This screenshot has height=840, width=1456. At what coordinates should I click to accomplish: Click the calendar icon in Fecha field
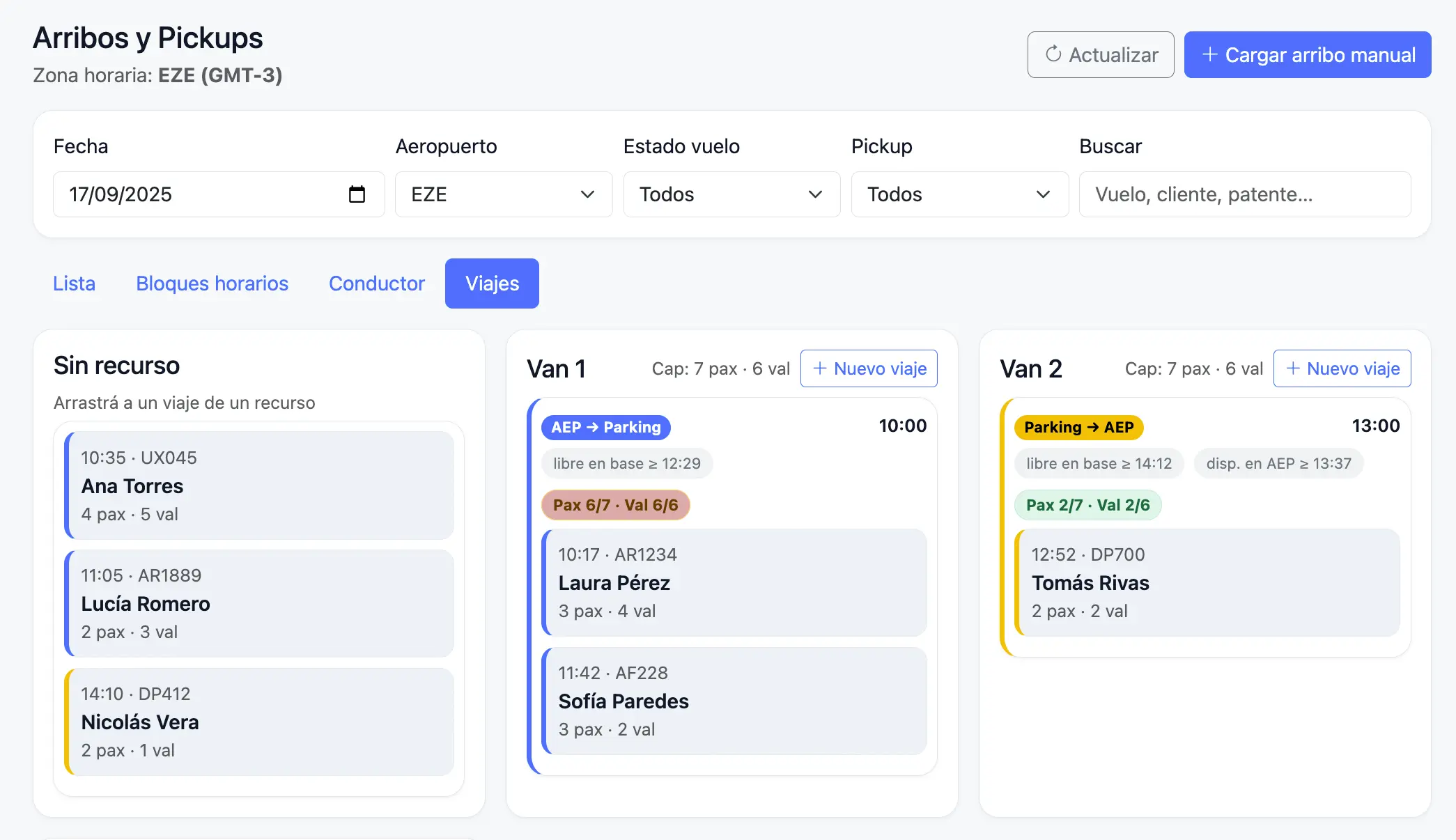point(357,194)
